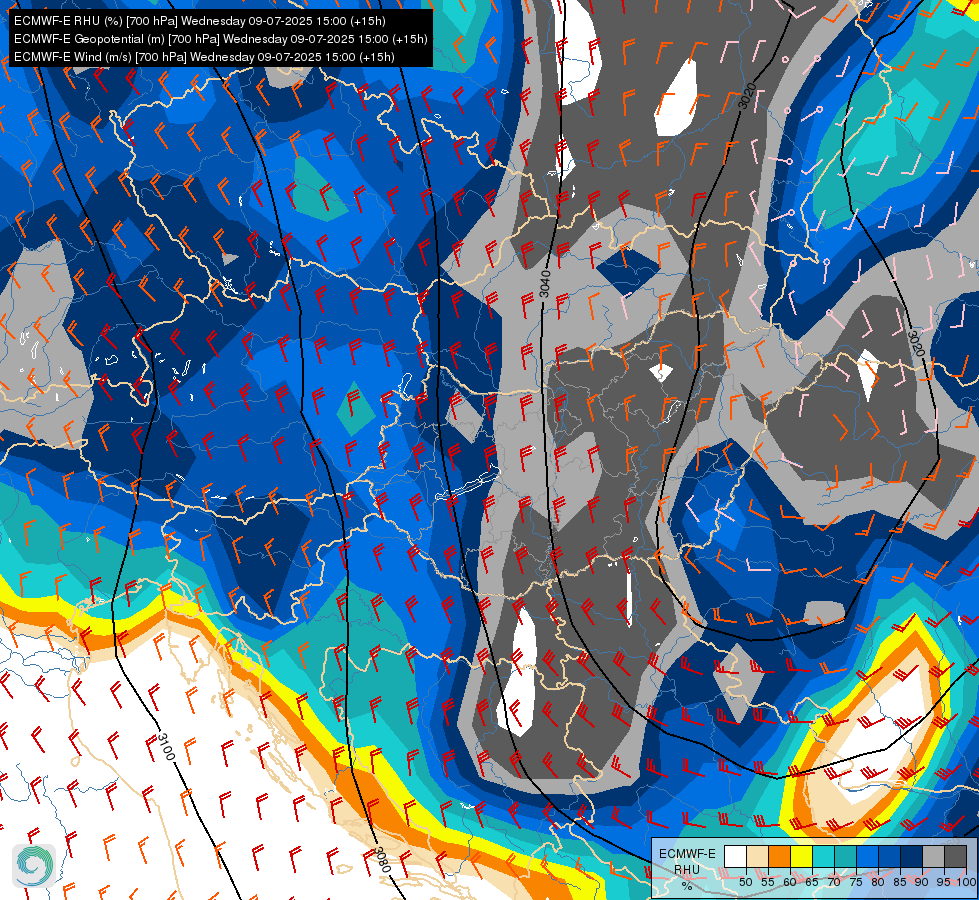Click the % unit label in legend
This screenshot has height=900, width=979.
tap(687, 886)
